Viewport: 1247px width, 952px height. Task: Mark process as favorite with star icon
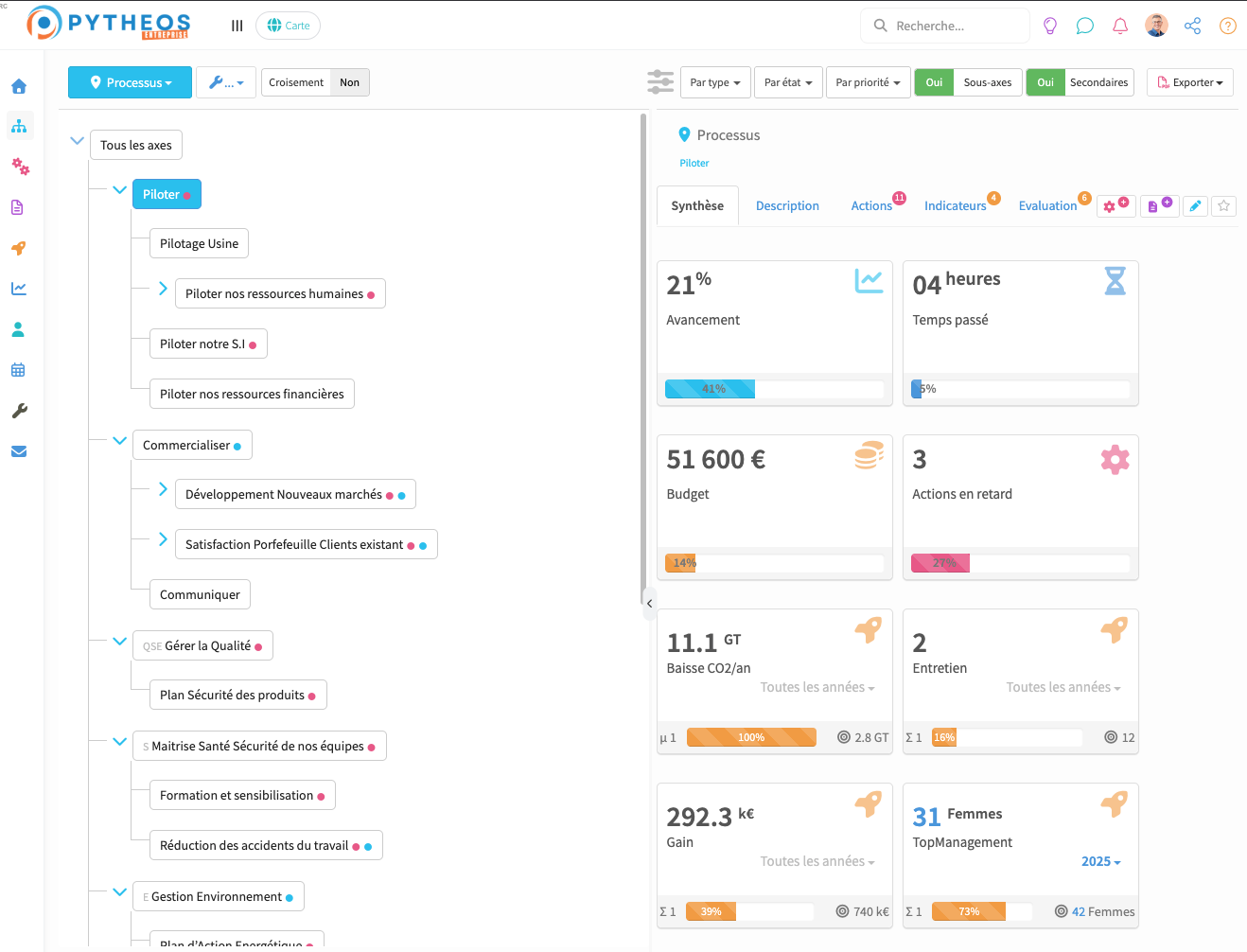(1224, 205)
